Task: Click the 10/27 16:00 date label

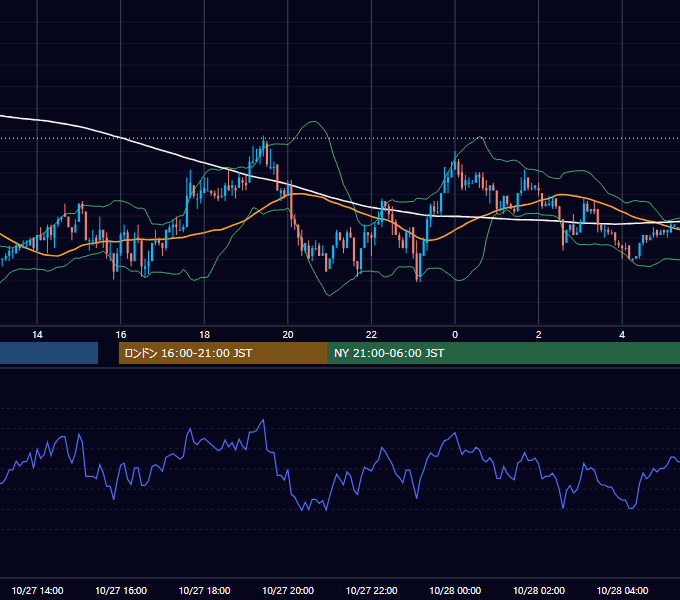Action: click(121, 590)
